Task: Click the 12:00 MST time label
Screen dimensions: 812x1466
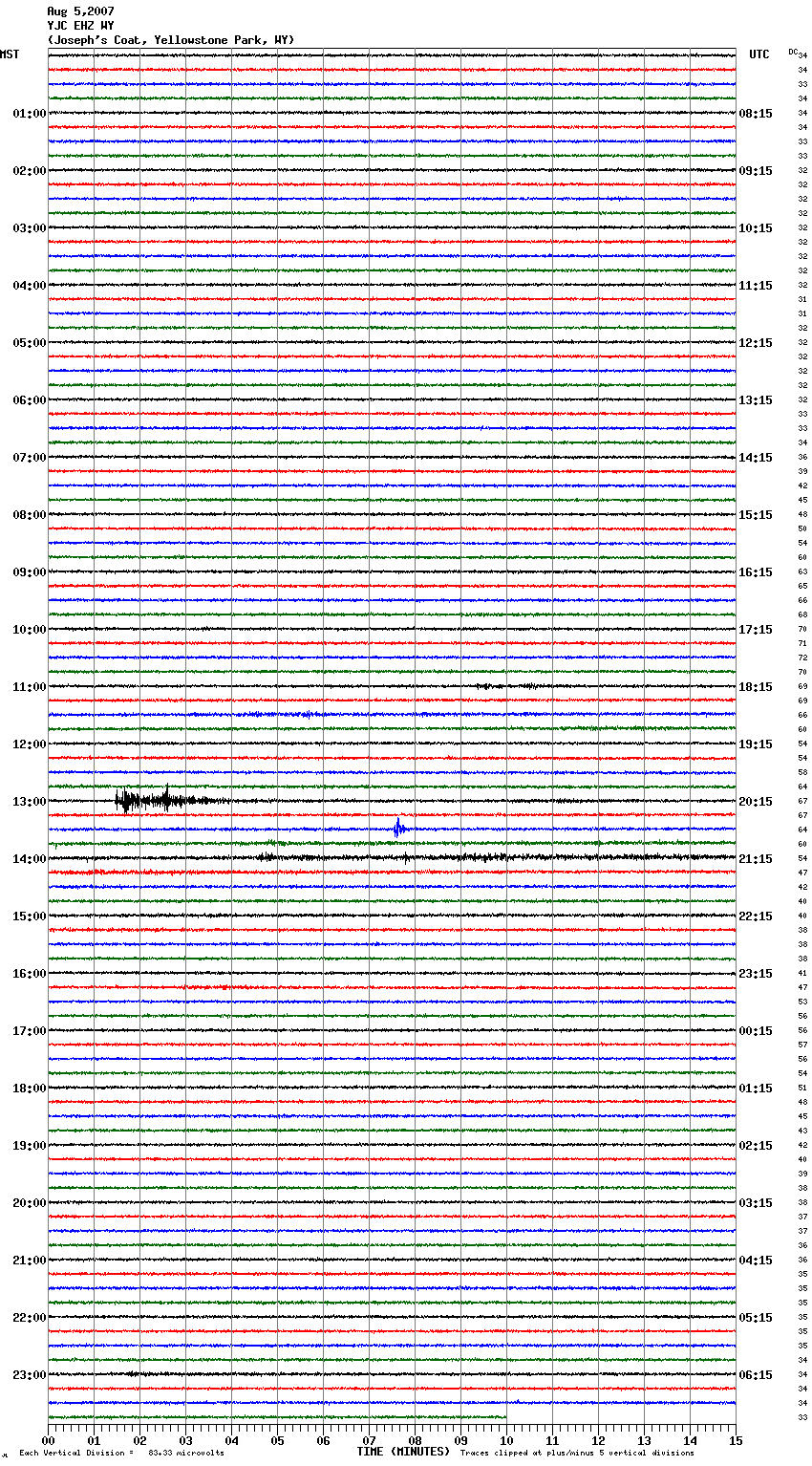Action: (30, 744)
